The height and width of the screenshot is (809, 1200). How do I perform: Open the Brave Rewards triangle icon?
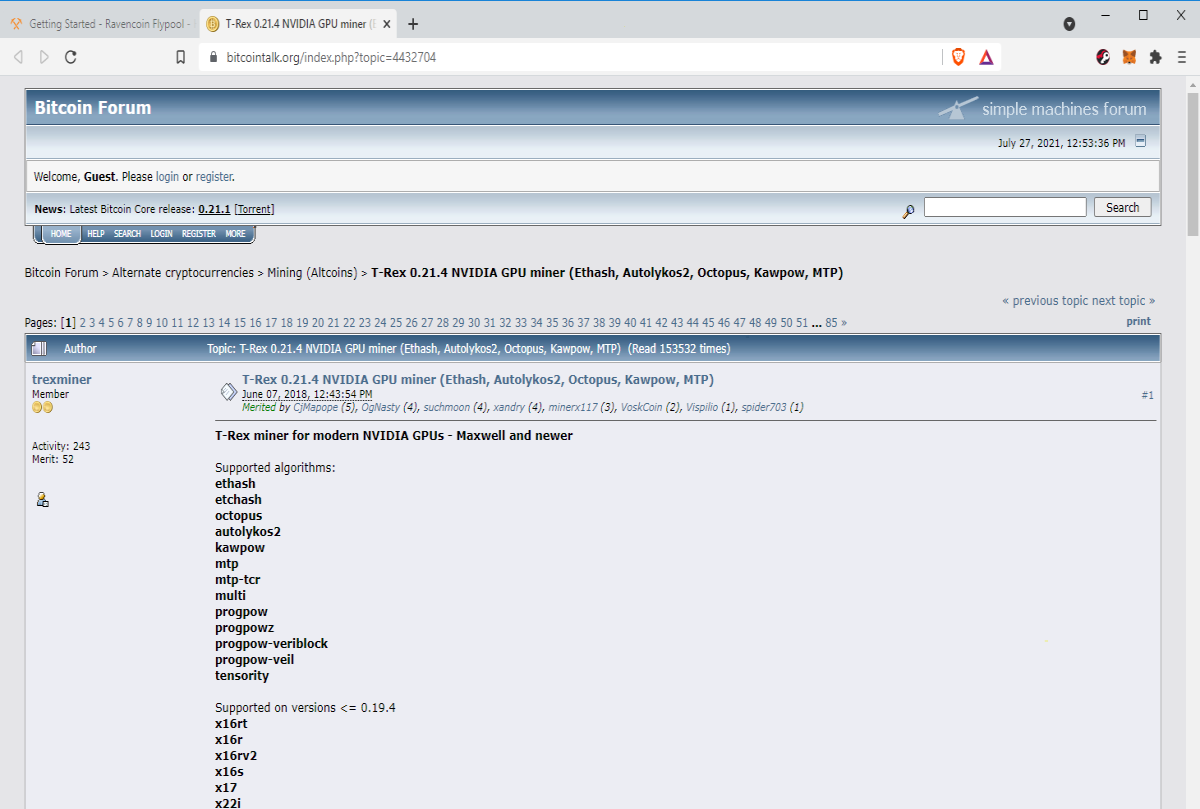point(986,57)
